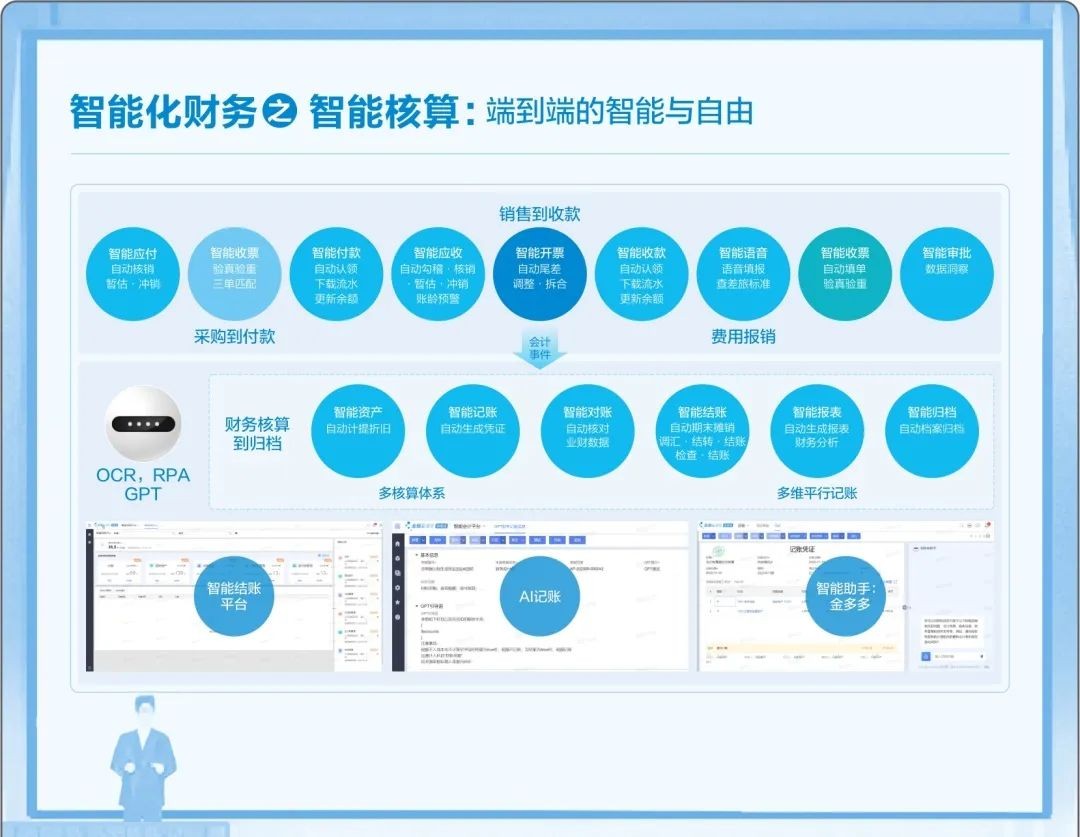
Task: Open the 智能助手 金多多 badge
Action: coord(844,596)
